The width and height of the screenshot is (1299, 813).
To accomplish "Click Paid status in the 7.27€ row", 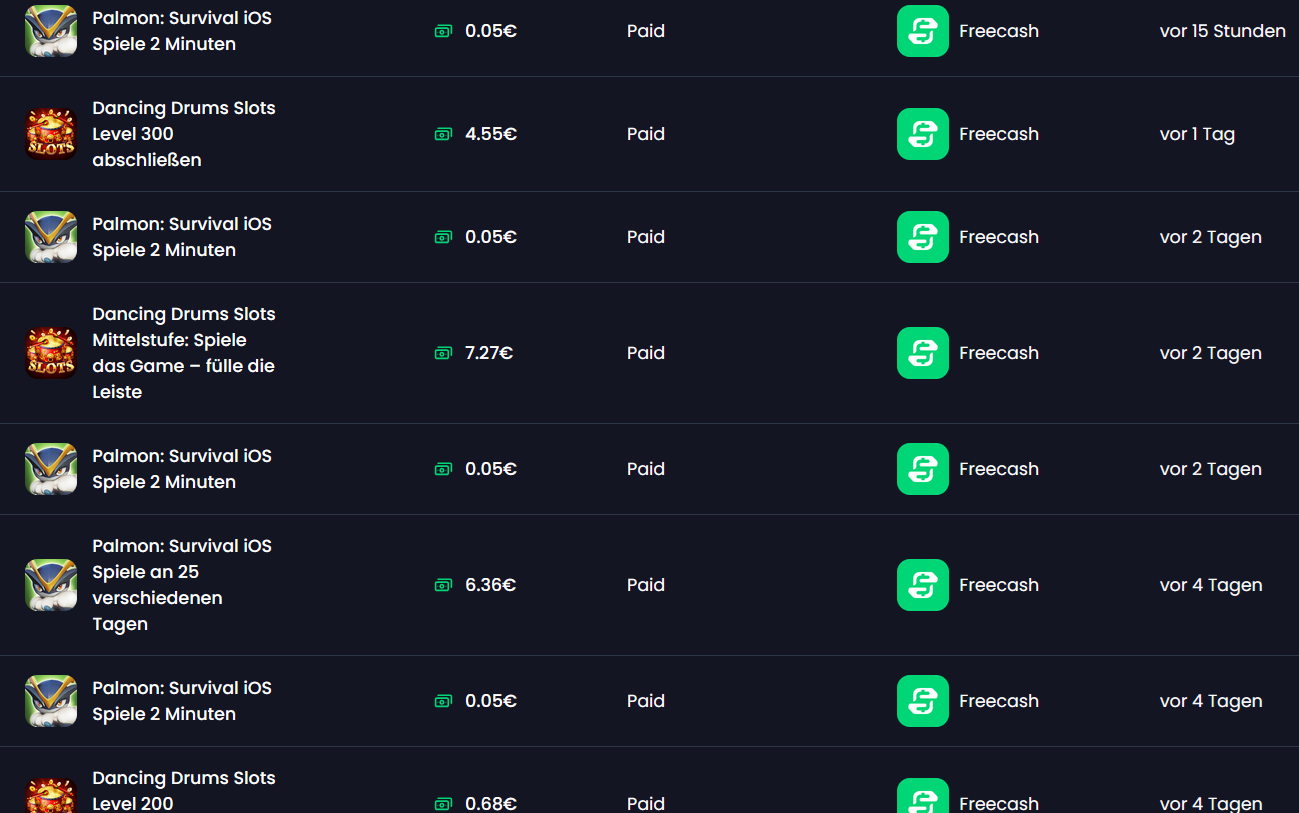I will point(646,353).
